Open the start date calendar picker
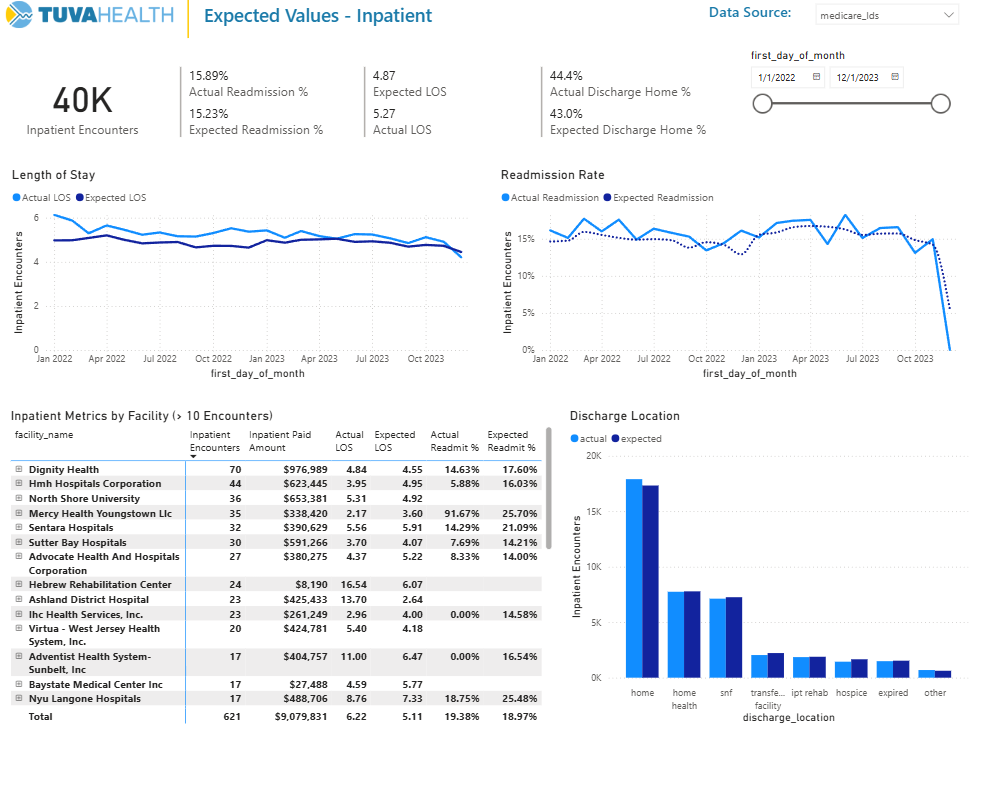Screen dimensions: 1000x787 tap(816, 77)
